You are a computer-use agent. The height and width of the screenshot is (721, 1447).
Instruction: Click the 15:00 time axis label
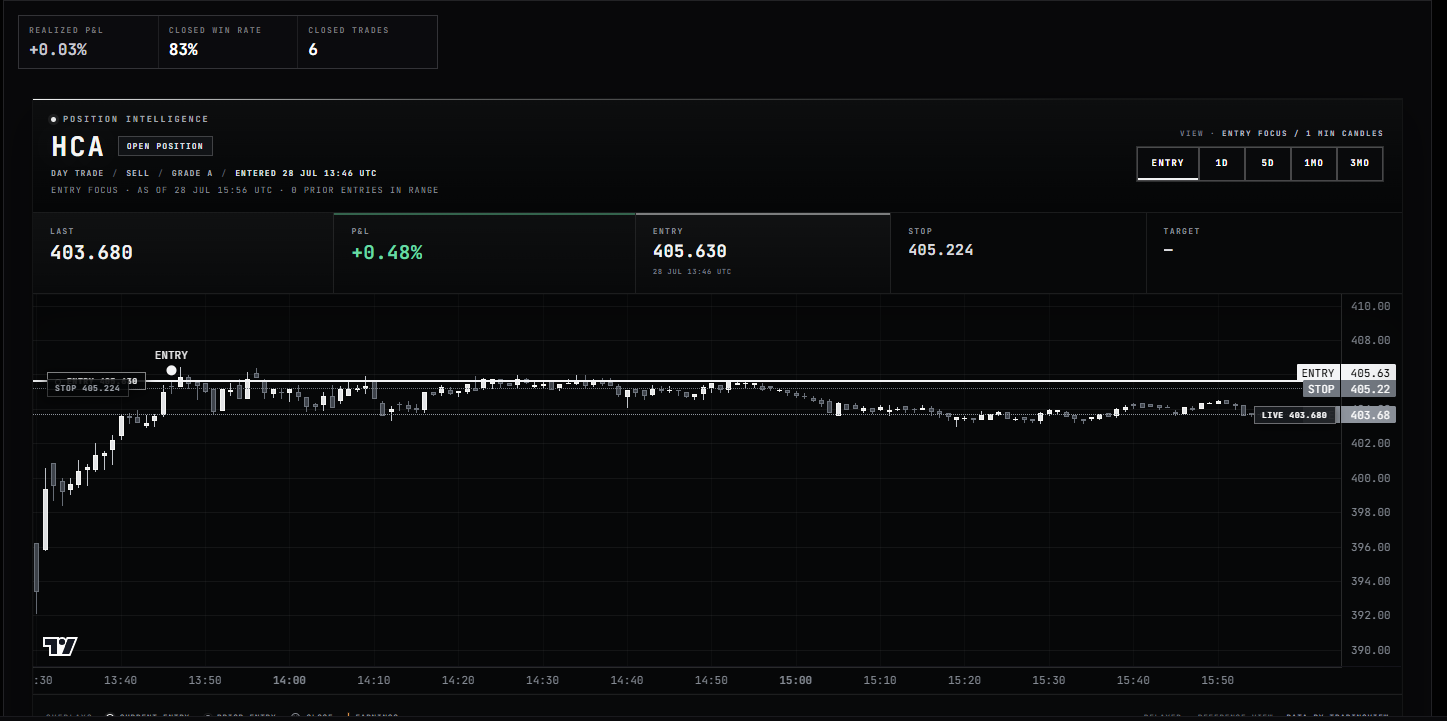click(796, 680)
